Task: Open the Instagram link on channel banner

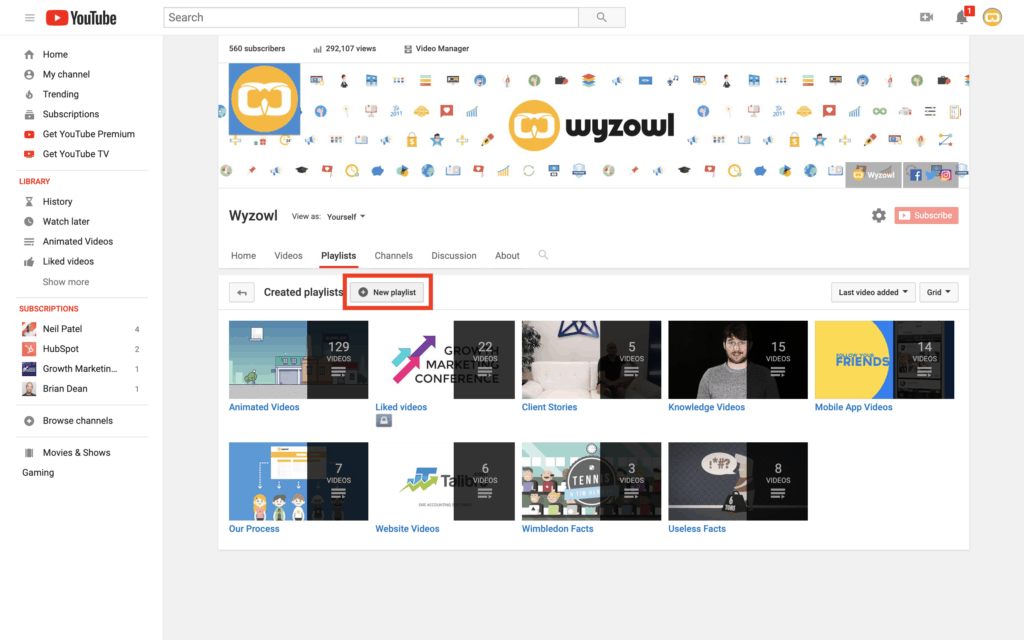Action: coord(946,175)
